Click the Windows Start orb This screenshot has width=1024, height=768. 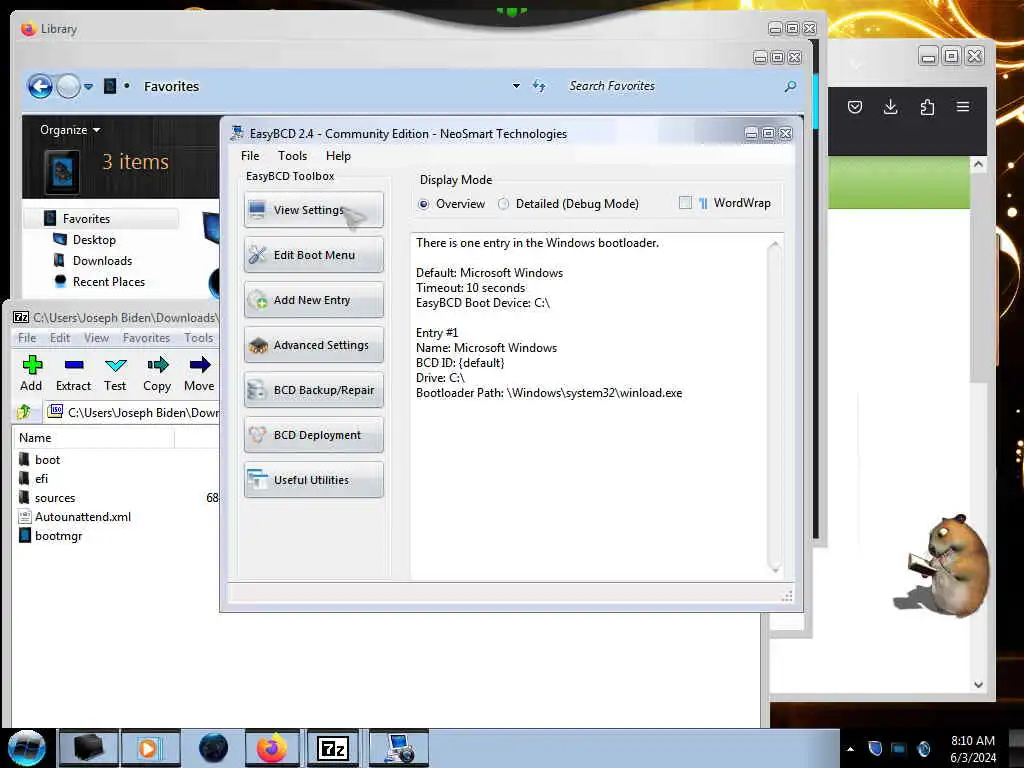pos(27,748)
